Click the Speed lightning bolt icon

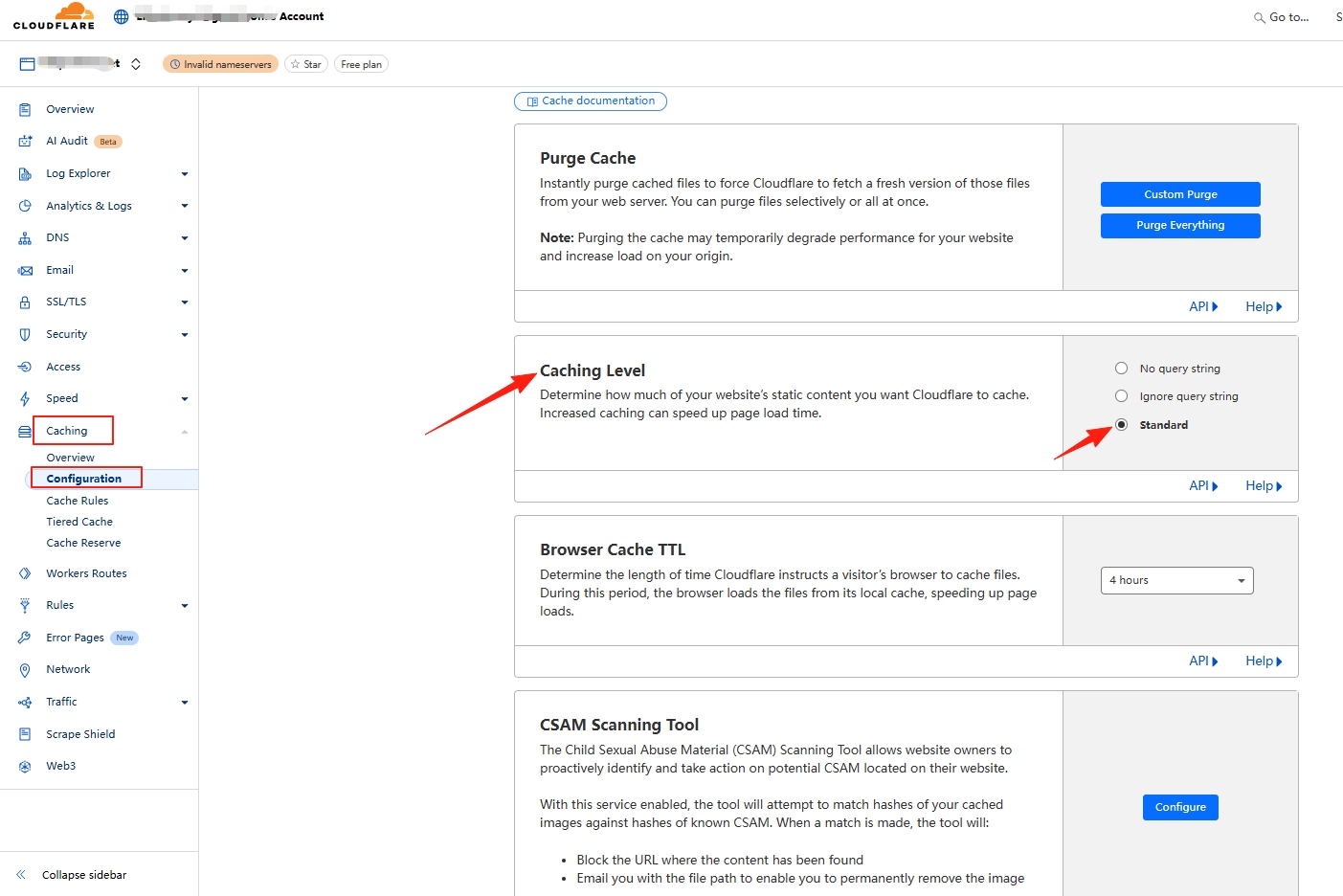[25, 399]
